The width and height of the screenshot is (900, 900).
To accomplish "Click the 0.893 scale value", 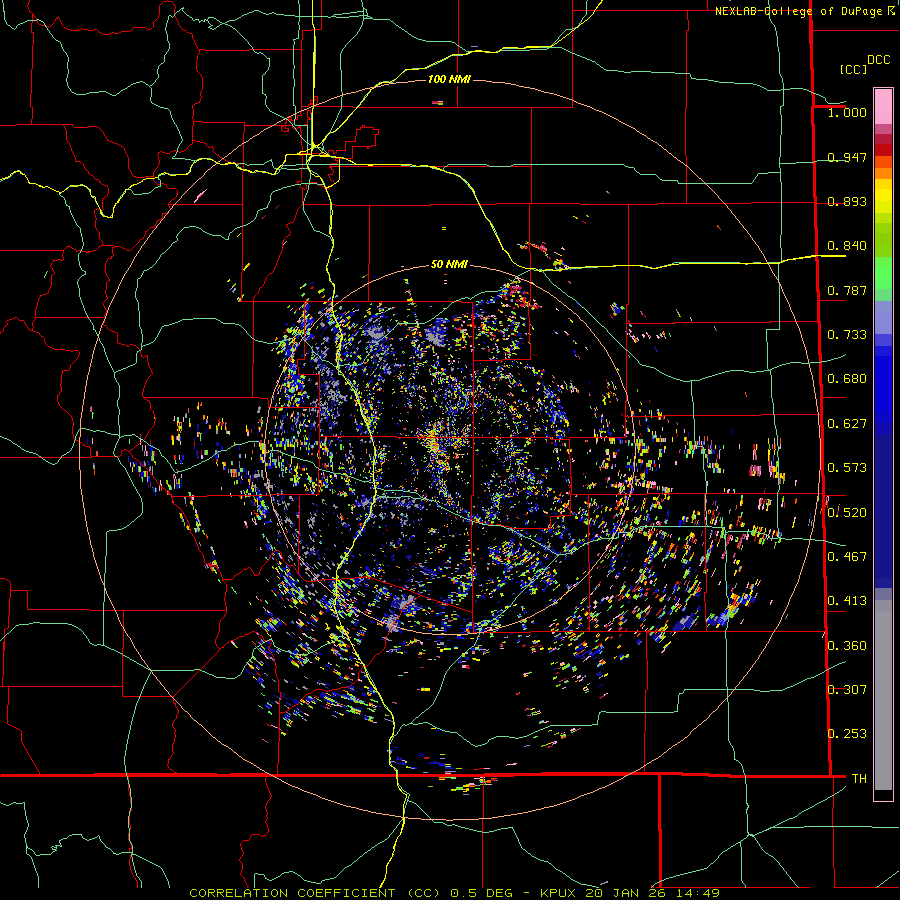I will point(847,201).
